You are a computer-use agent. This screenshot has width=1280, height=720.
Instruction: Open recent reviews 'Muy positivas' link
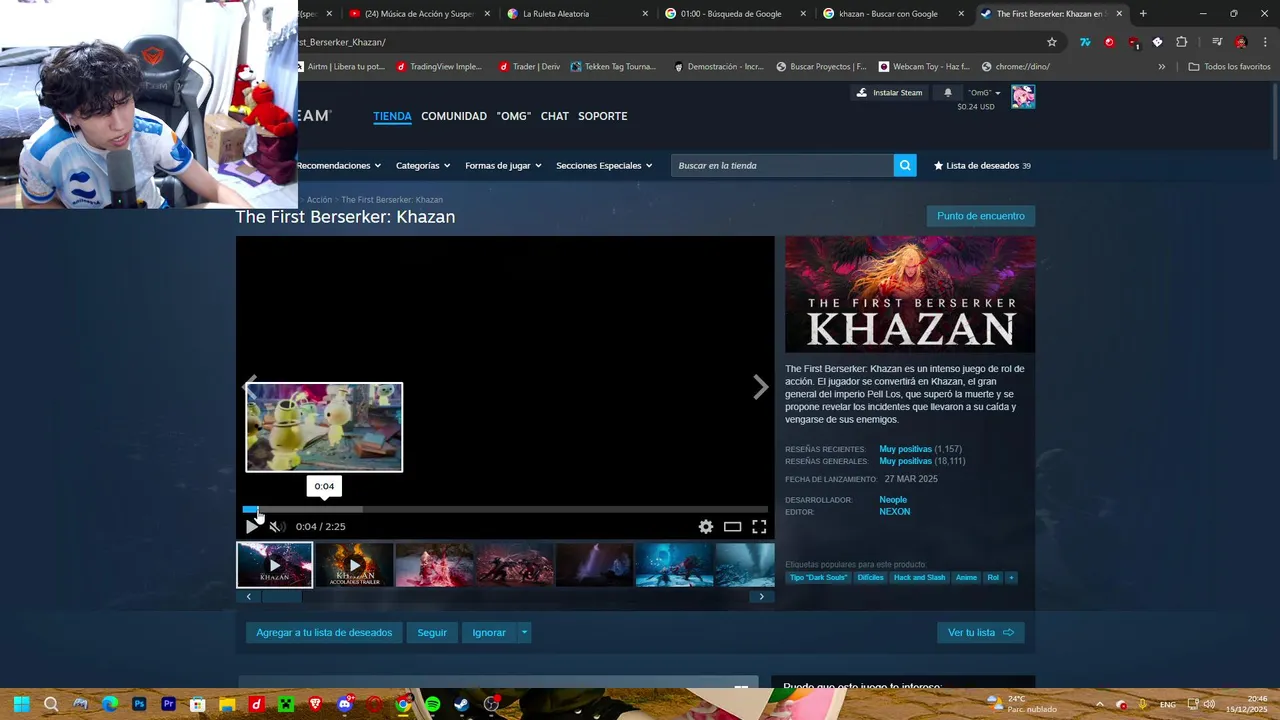[x=905, y=449]
